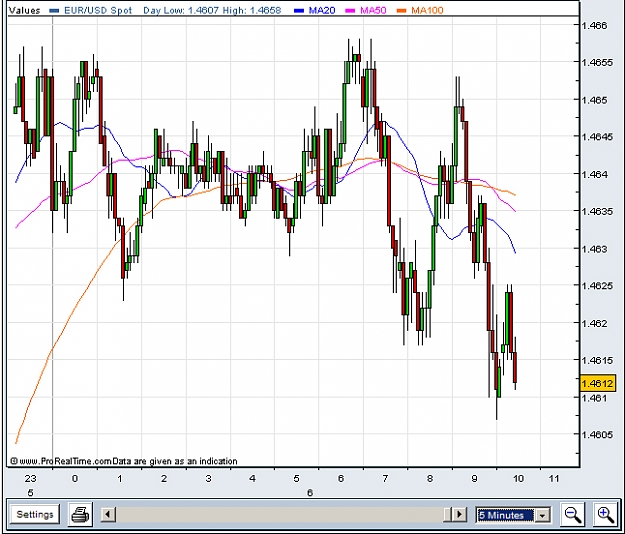Click the 1.4635 price axis label
The image size is (625, 534).
coord(597,211)
